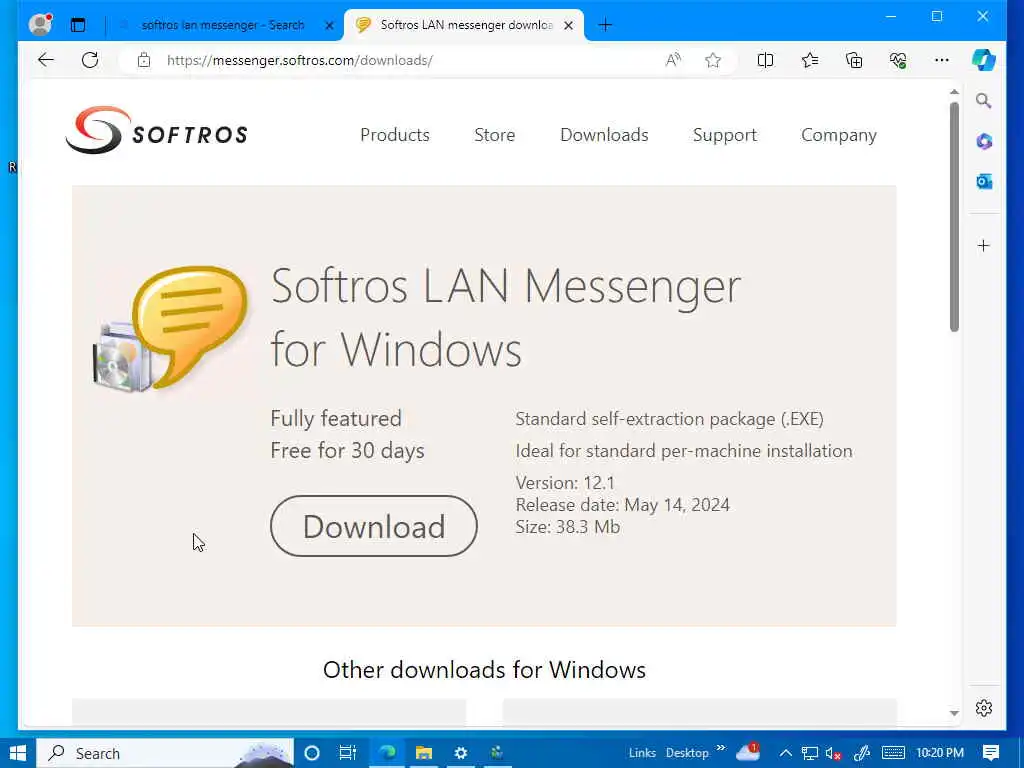
Task: Refresh the current page
Action: point(90,60)
